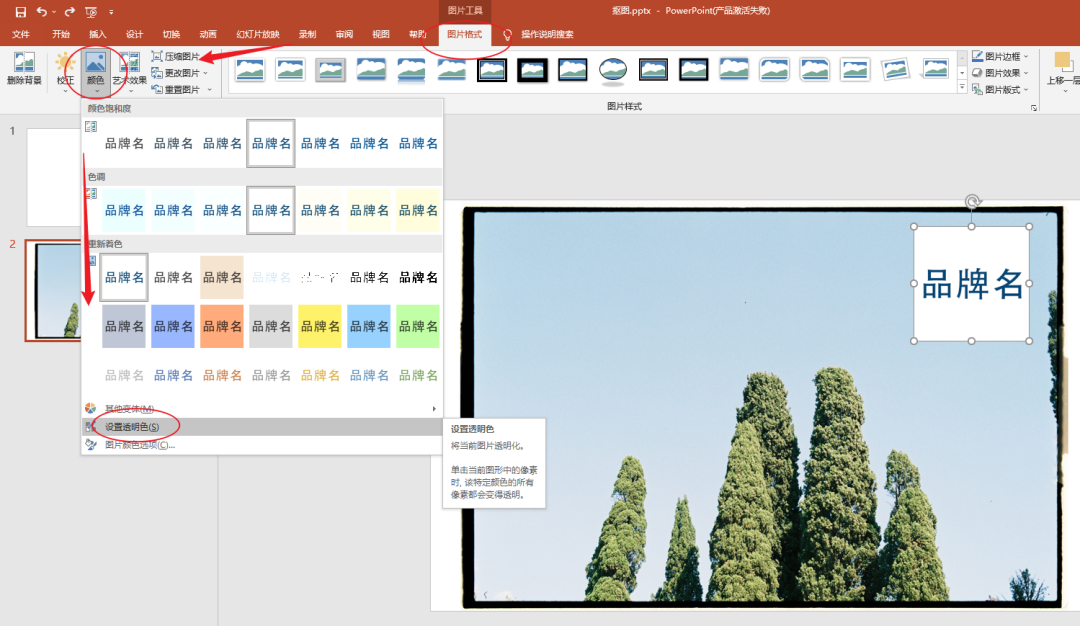Open the 校正 (Corrections) menu
1080x626 pixels.
(x=65, y=70)
